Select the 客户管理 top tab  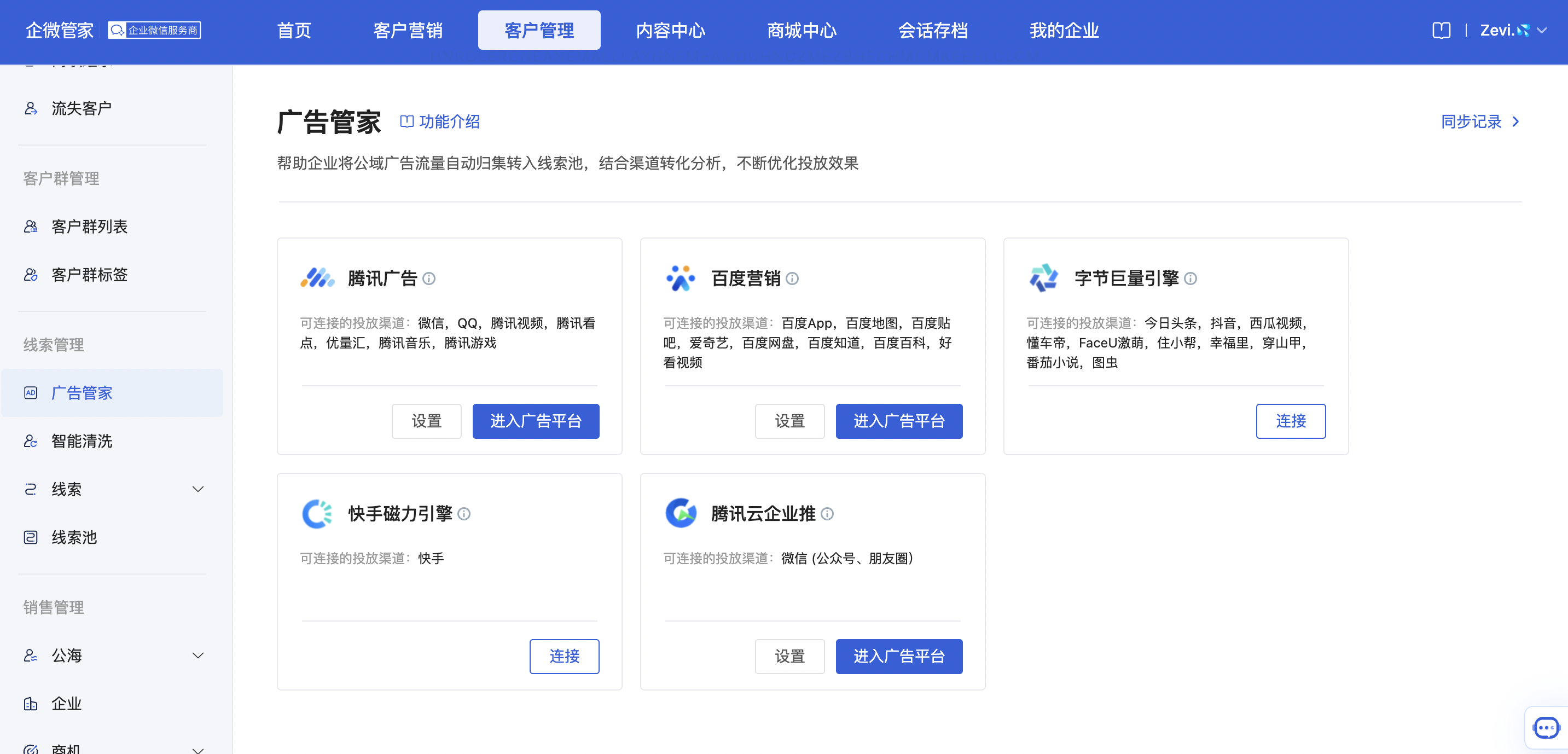pyautogui.click(x=539, y=31)
